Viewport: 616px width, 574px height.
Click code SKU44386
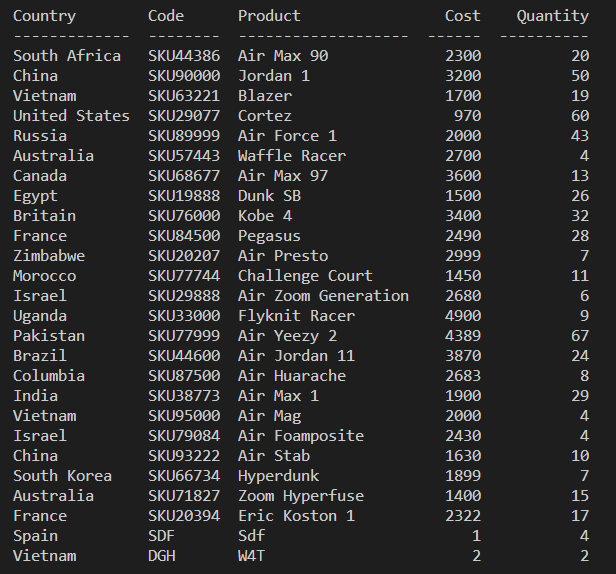point(184,56)
